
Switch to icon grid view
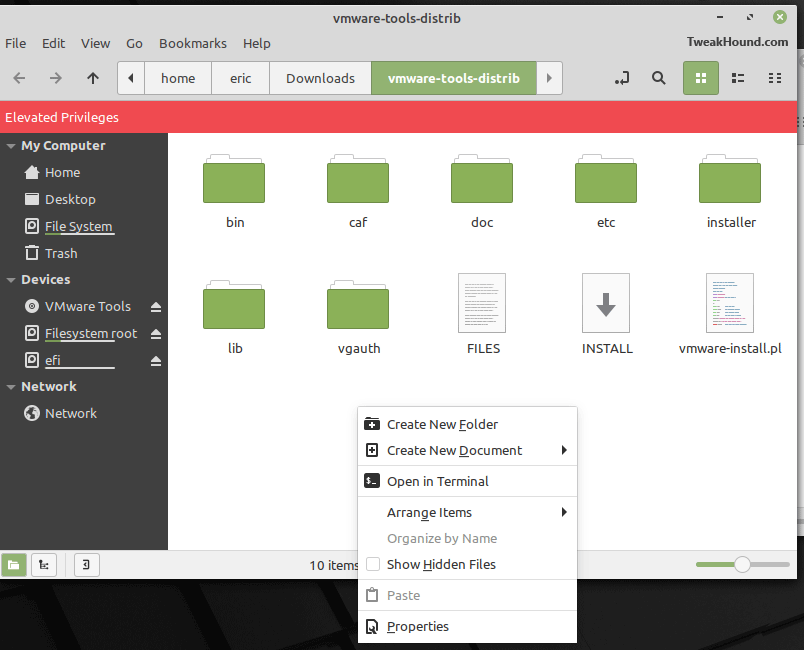coord(700,78)
